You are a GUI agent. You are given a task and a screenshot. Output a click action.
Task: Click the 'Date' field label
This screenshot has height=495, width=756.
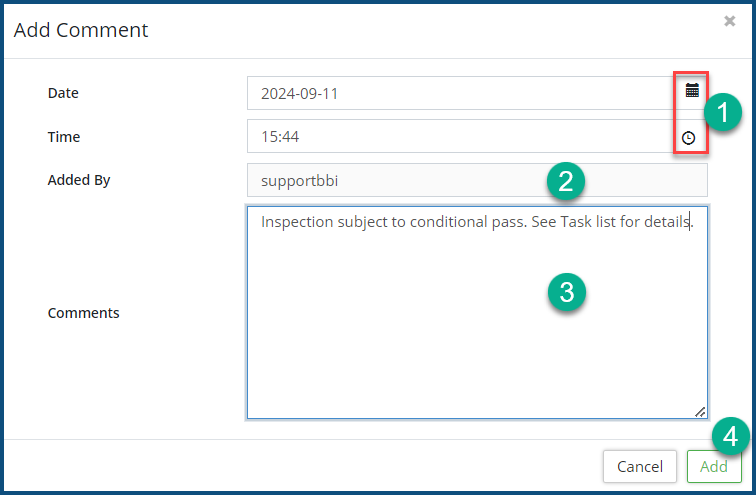click(x=63, y=93)
